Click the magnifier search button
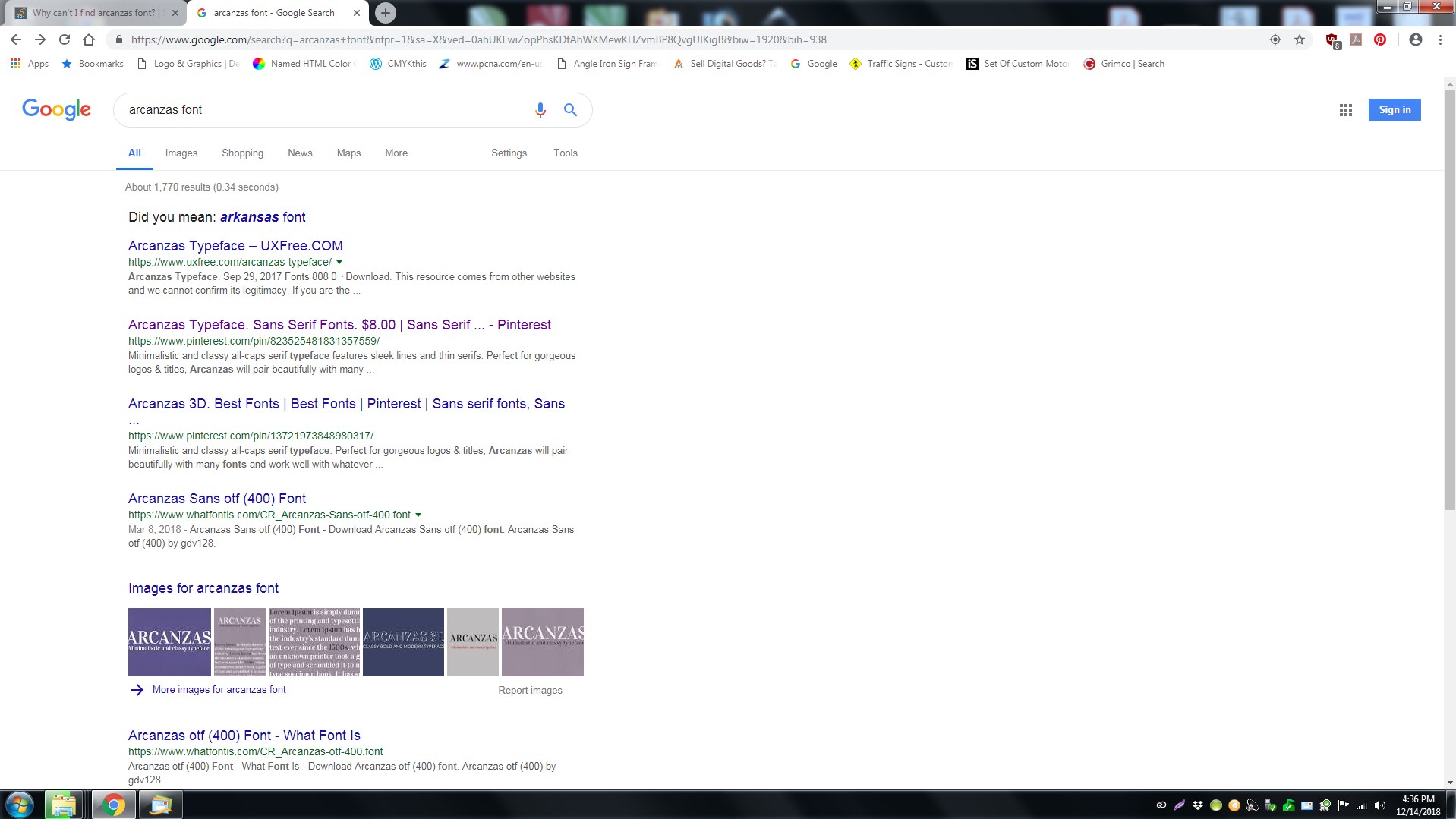Screen dimensions: 1456x819 click(x=570, y=110)
